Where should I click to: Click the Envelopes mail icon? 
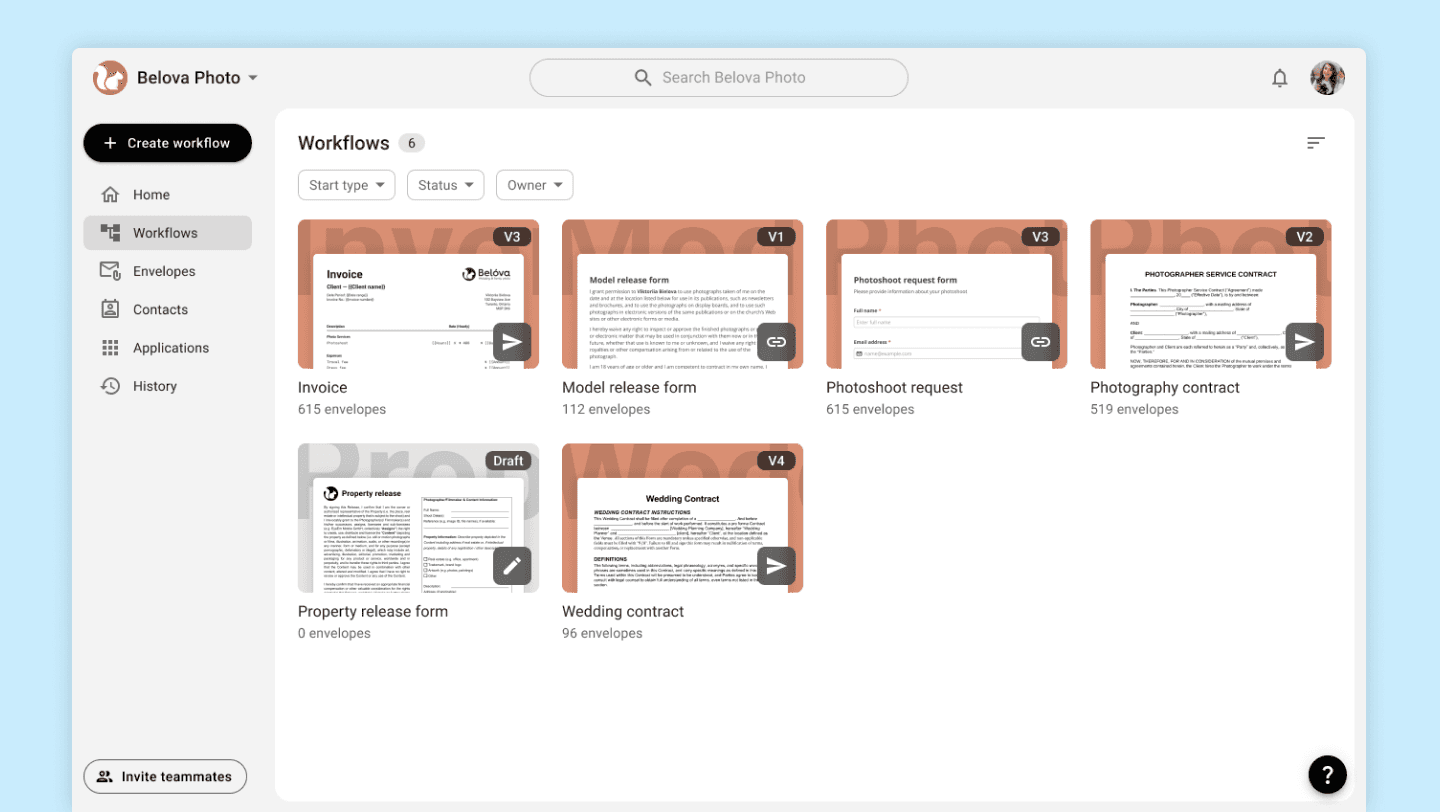coord(111,271)
